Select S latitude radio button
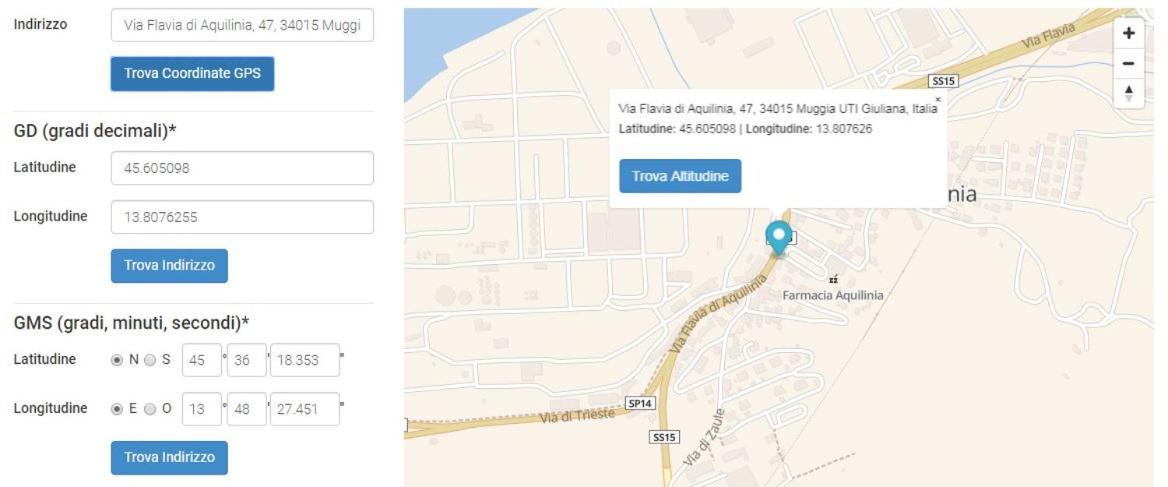 pyautogui.click(x=150, y=360)
